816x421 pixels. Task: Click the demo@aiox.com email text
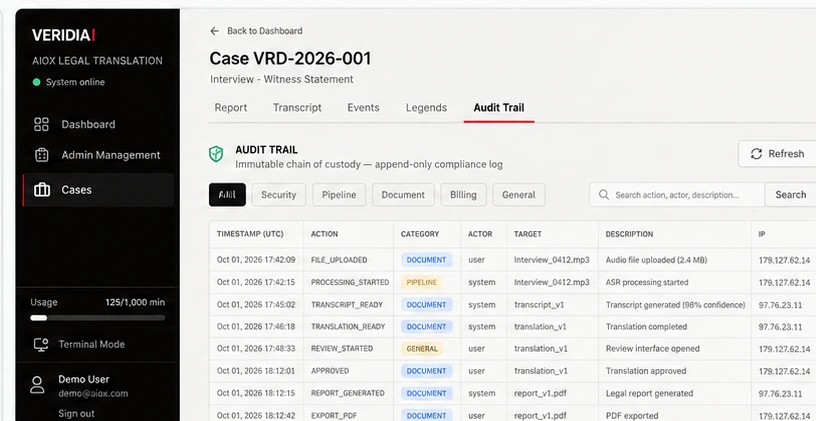[93, 393]
